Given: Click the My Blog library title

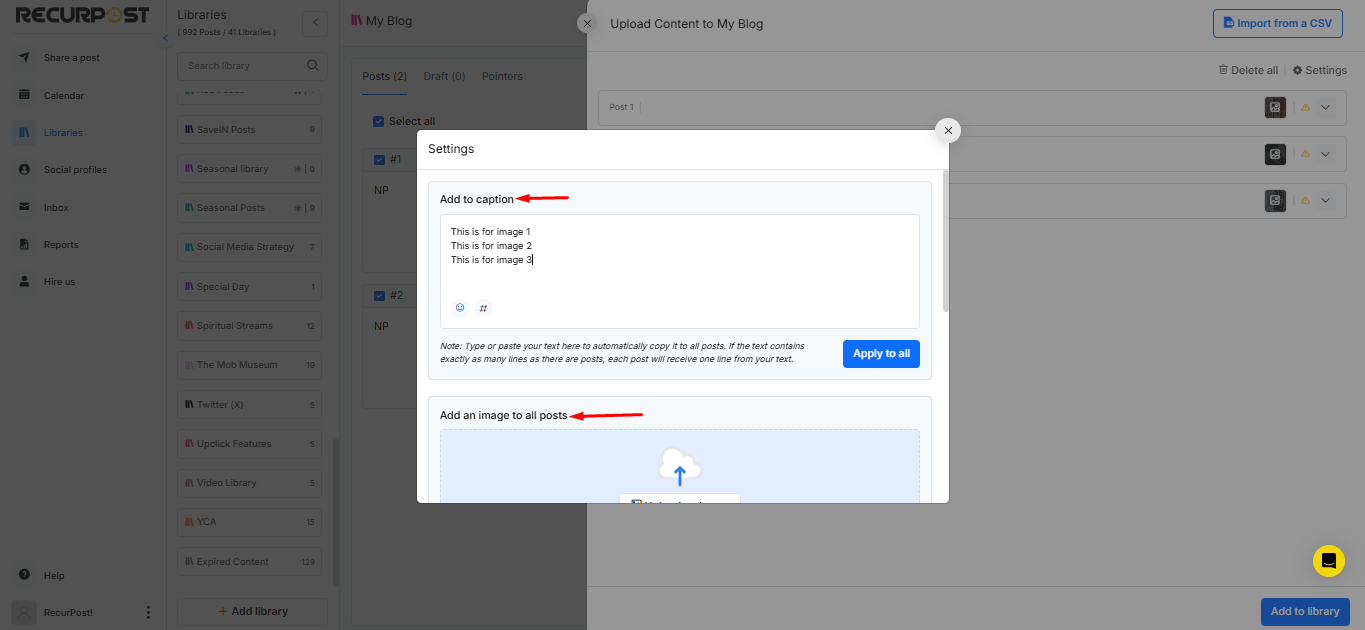Looking at the screenshot, I should 382,21.
